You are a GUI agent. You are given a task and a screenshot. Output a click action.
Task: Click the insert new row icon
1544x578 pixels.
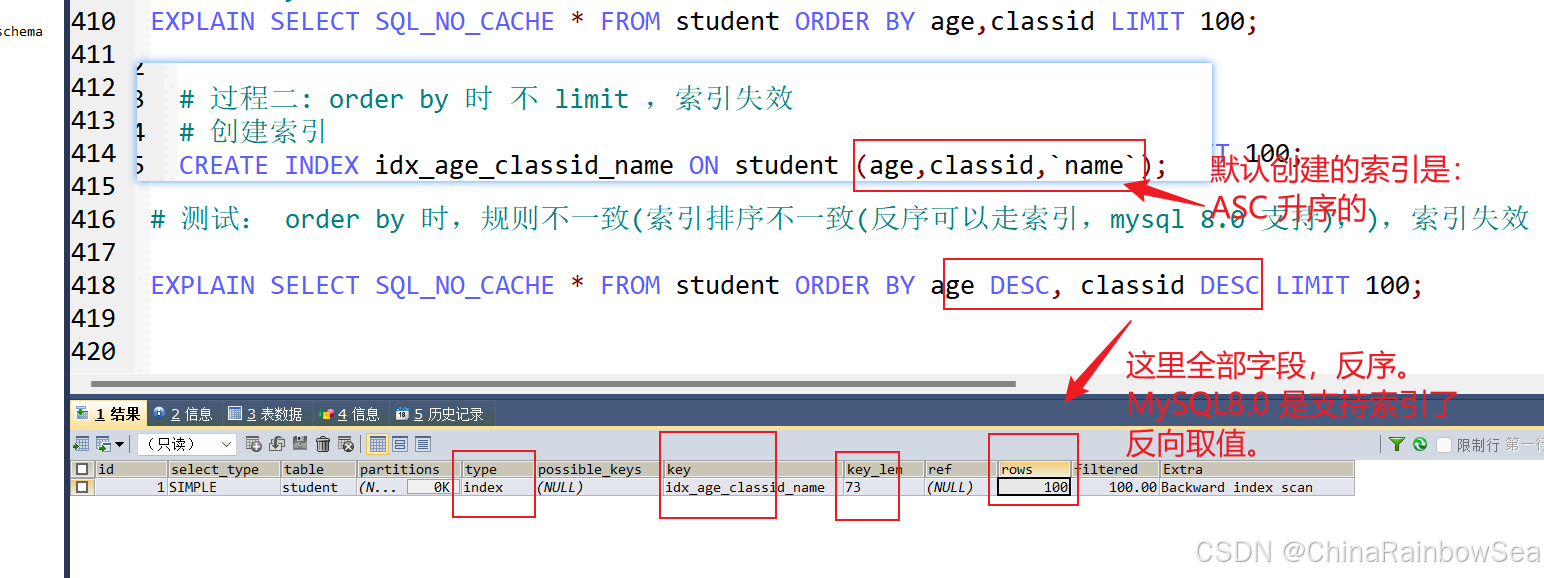[x=254, y=444]
